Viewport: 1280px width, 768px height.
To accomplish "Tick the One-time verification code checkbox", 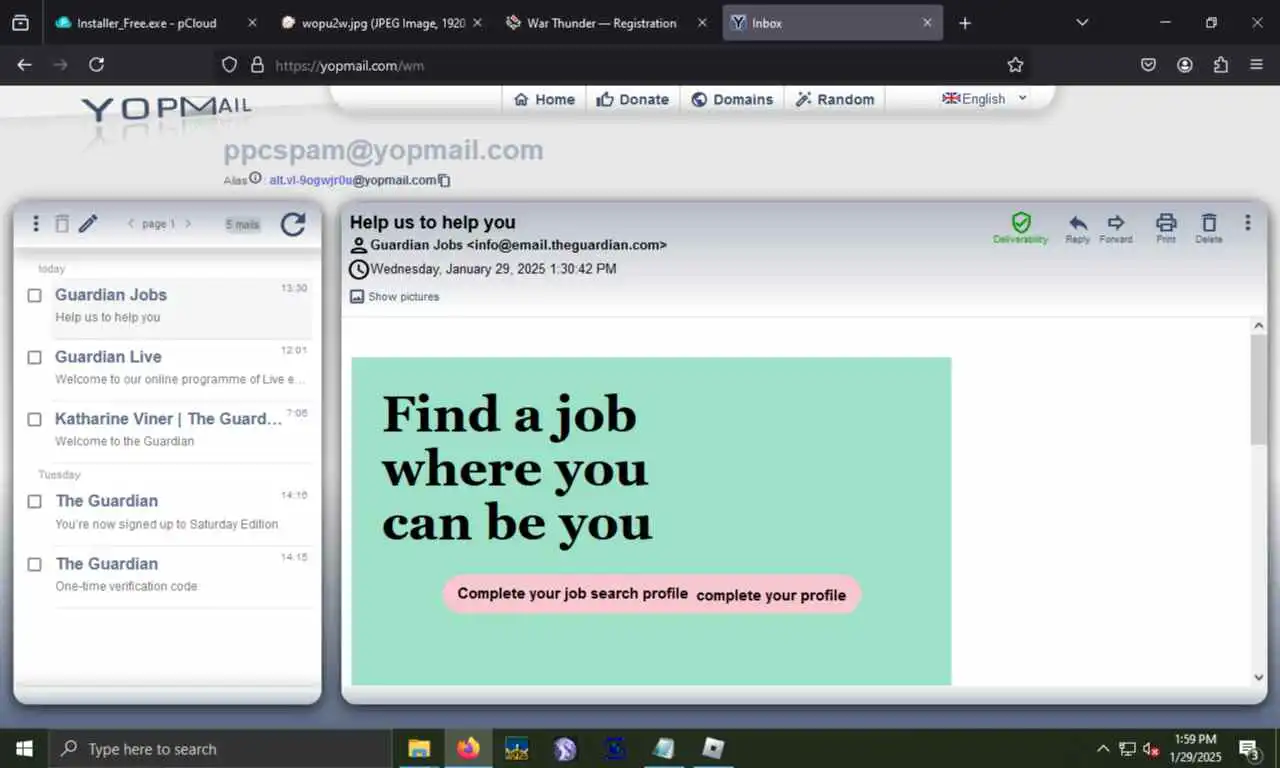I will click(35, 564).
